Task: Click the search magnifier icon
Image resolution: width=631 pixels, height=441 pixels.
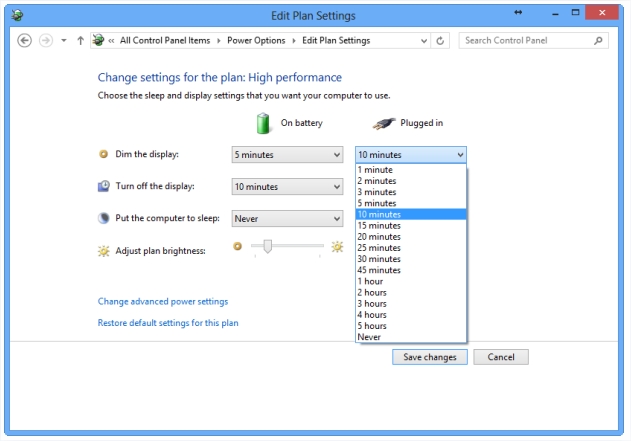Action: coord(598,41)
